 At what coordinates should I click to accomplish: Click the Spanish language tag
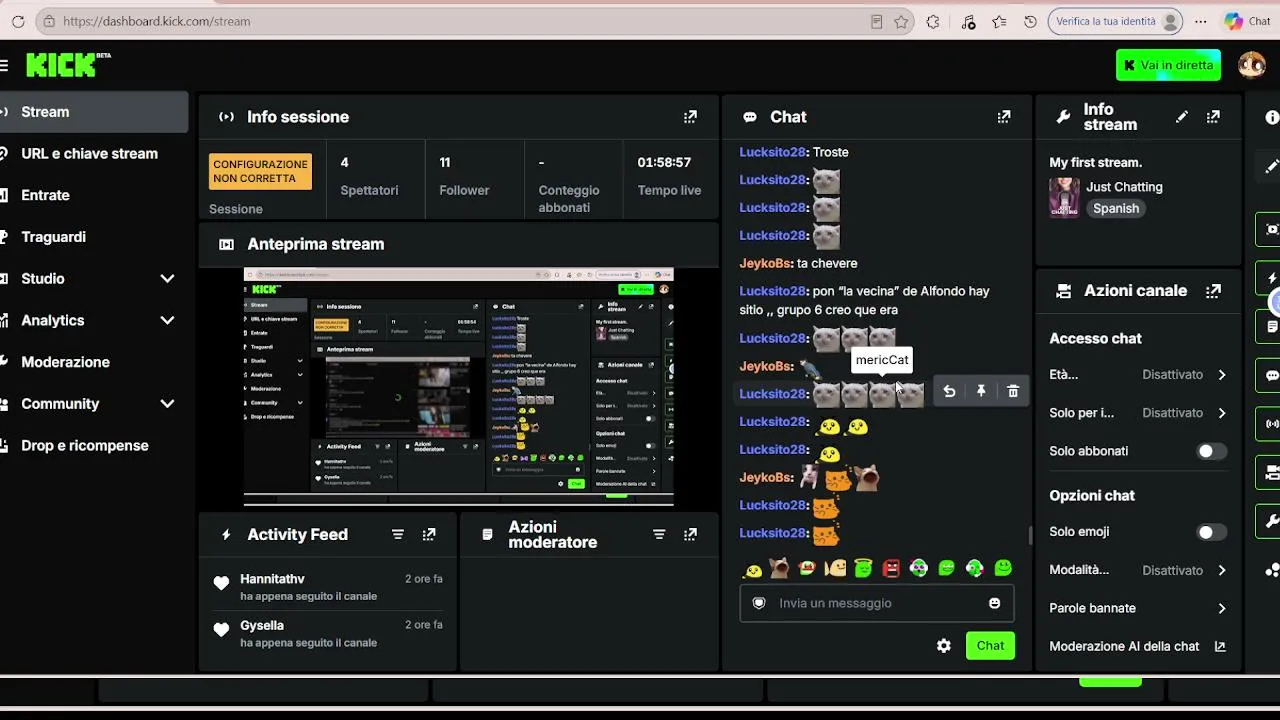pos(1116,209)
